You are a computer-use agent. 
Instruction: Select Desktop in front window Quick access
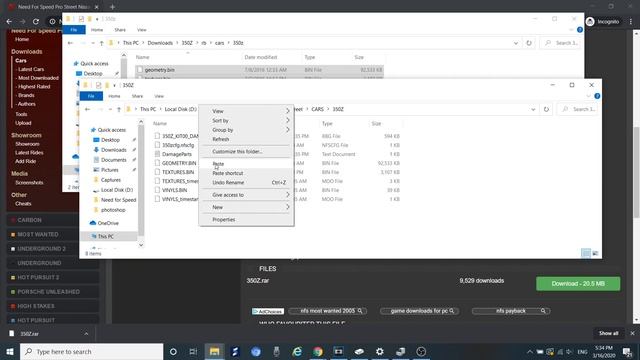coord(111,140)
